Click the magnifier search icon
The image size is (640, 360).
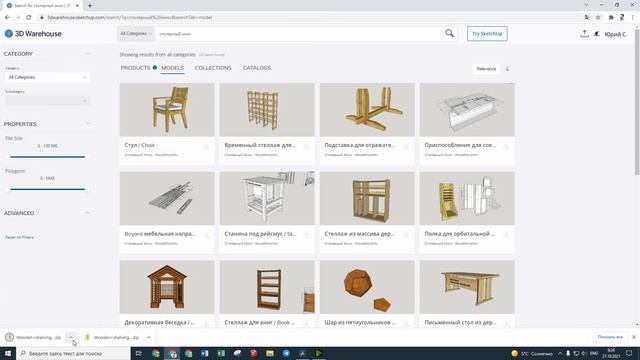449,33
